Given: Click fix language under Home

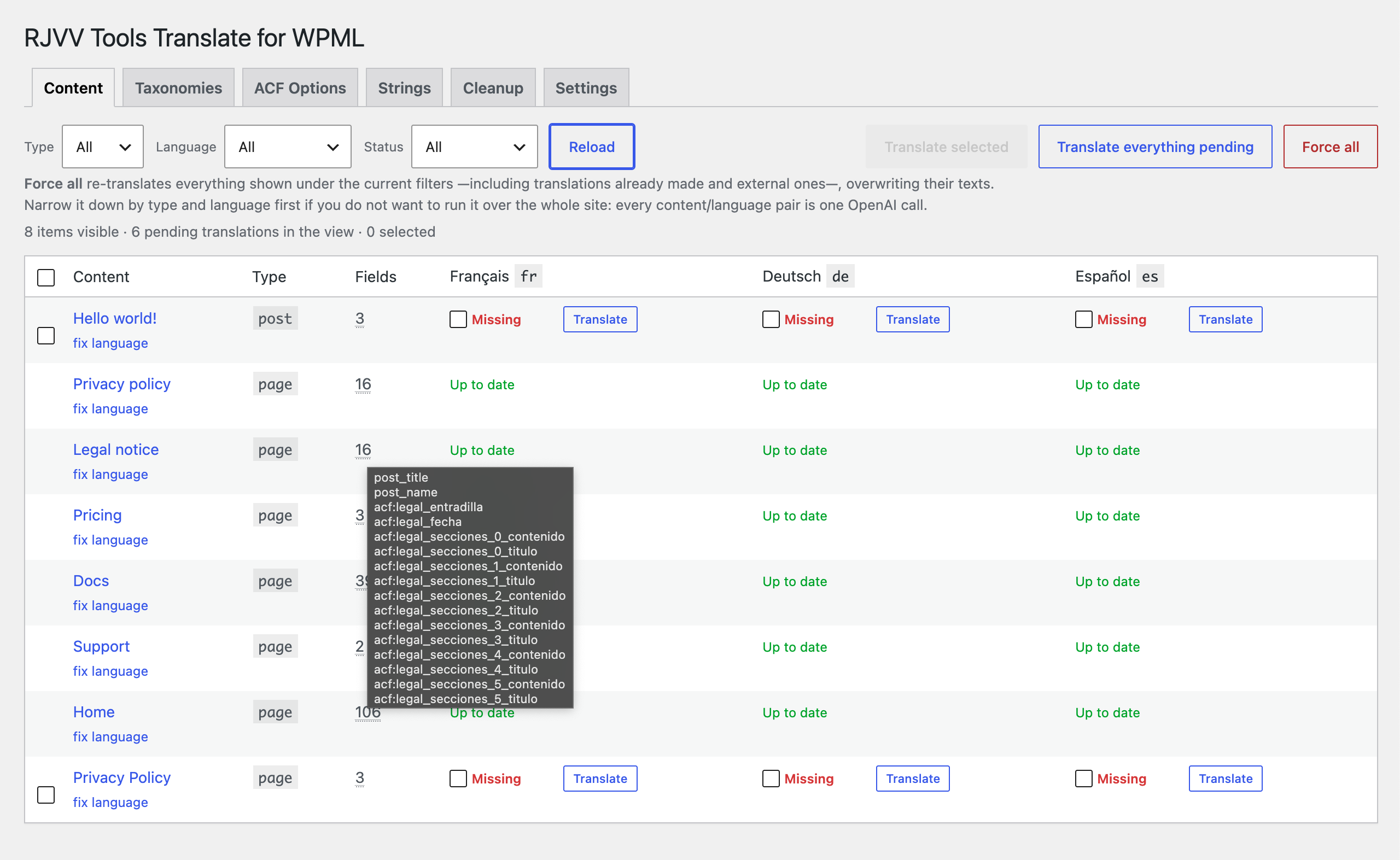Looking at the screenshot, I should (110, 736).
